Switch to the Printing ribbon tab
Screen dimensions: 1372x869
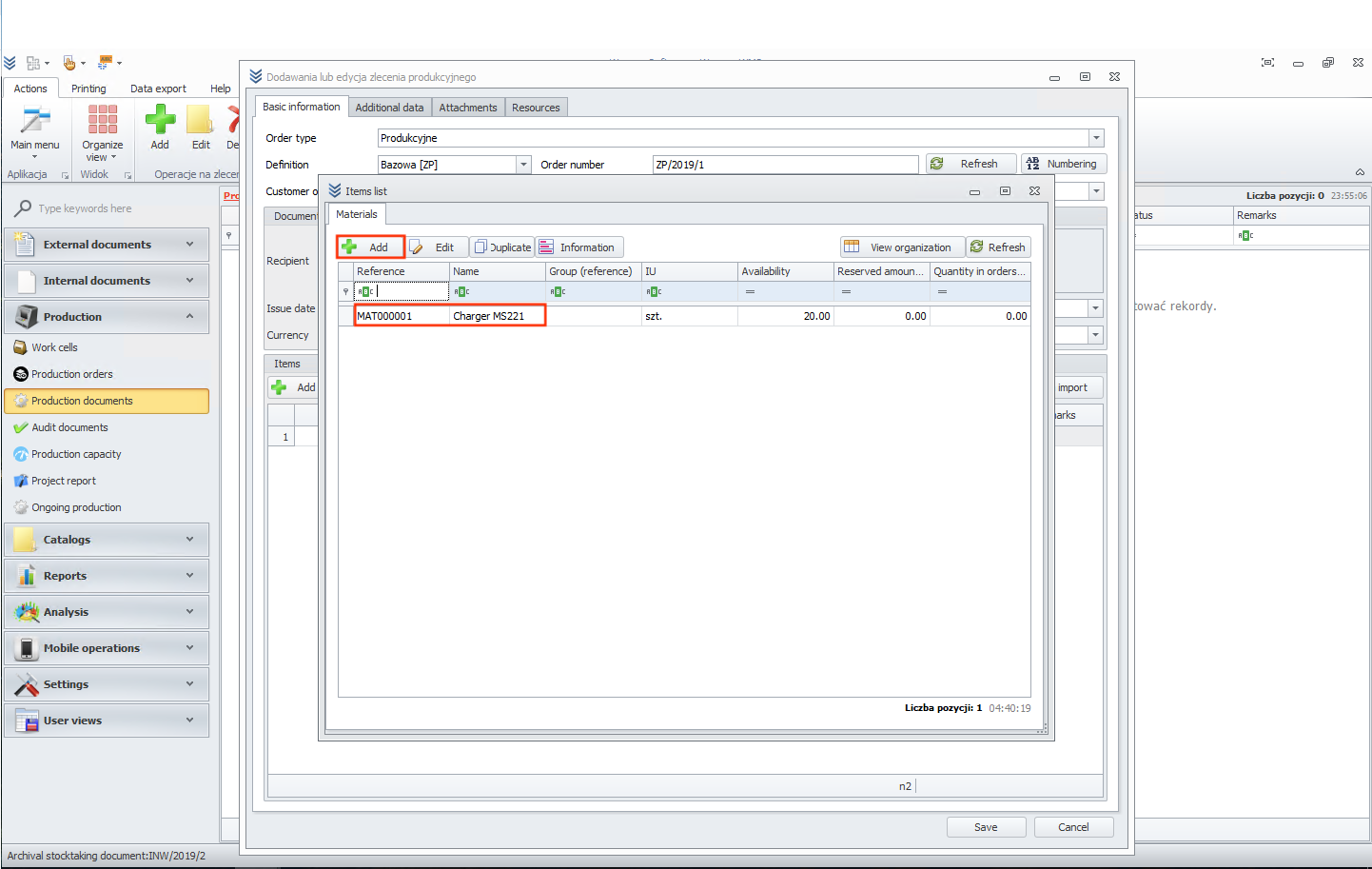[88, 89]
